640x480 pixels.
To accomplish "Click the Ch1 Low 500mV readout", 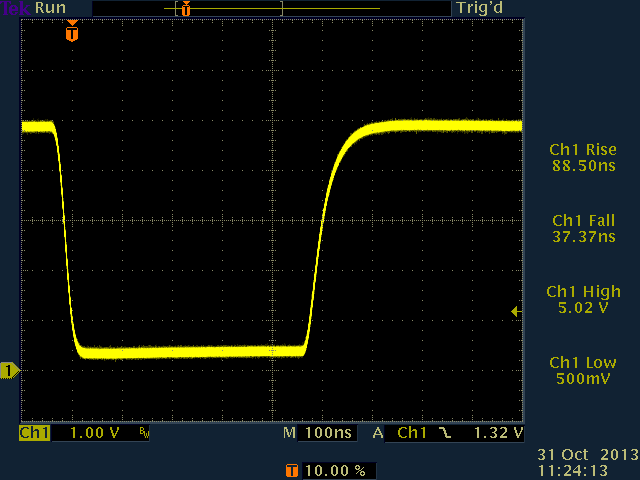I will [581, 370].
